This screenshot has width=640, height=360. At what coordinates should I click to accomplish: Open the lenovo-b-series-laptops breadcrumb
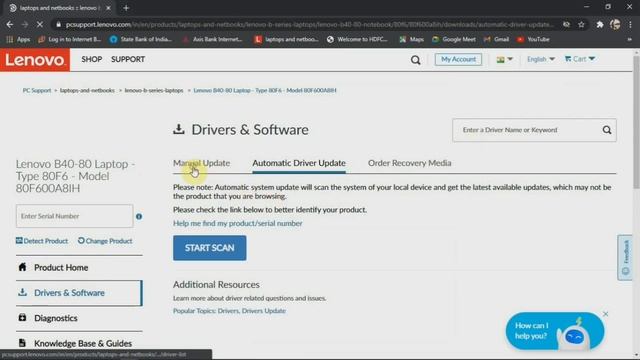tap(154, 90)
